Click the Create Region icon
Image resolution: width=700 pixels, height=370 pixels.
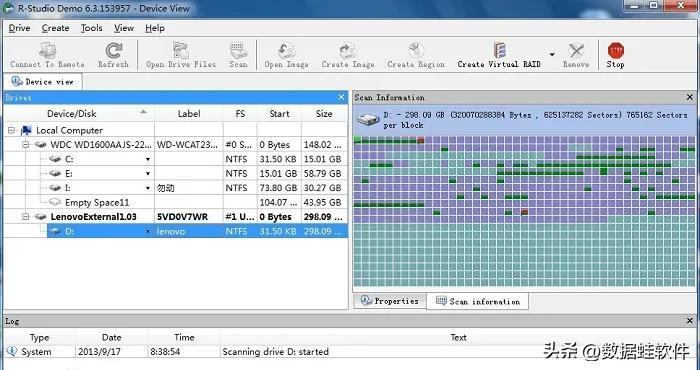416,55
